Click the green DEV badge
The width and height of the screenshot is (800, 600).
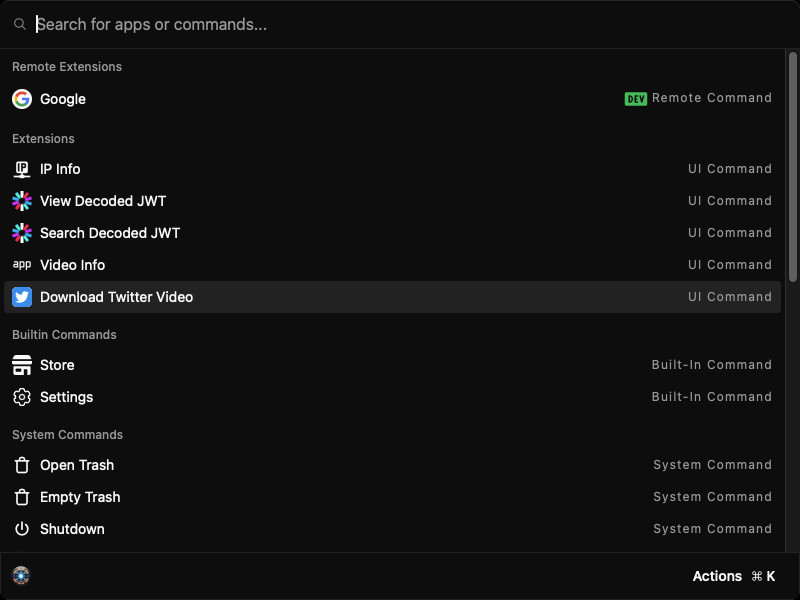coord(635,99)
